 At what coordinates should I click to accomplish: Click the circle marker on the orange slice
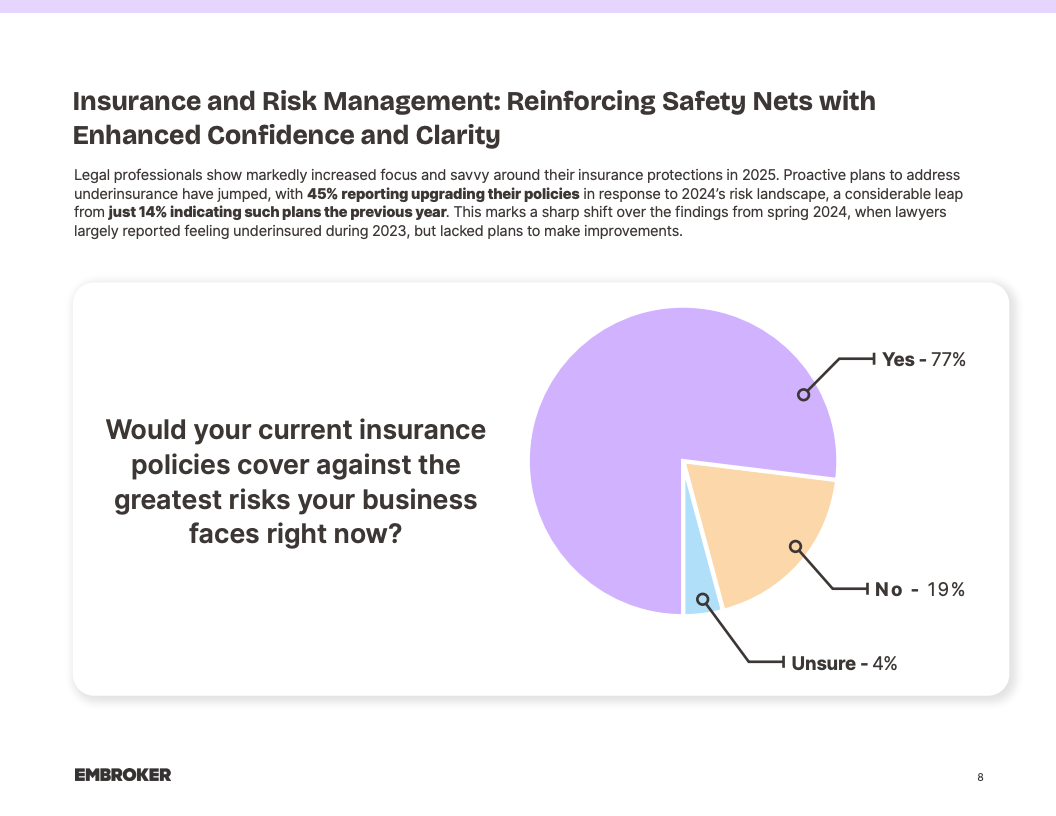pos(795,546)
